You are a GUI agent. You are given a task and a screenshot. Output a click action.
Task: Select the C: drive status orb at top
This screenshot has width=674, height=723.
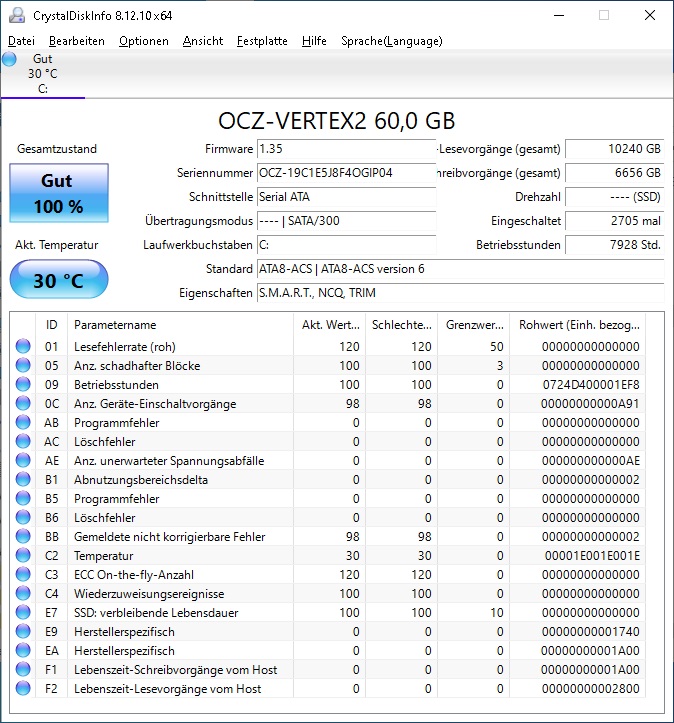coord(9,59)
